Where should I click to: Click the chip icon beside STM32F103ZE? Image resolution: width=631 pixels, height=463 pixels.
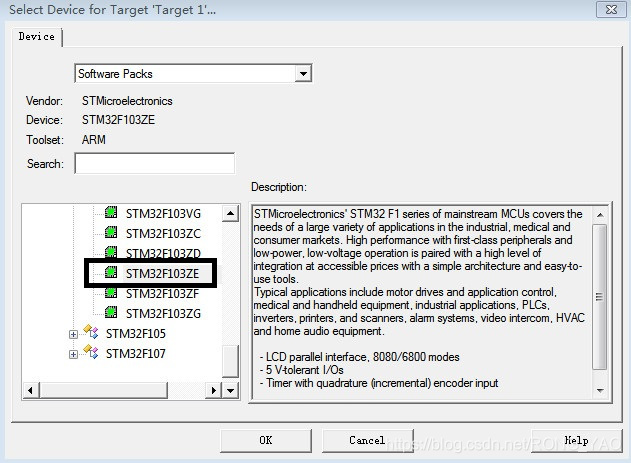[x=111, y=272]
